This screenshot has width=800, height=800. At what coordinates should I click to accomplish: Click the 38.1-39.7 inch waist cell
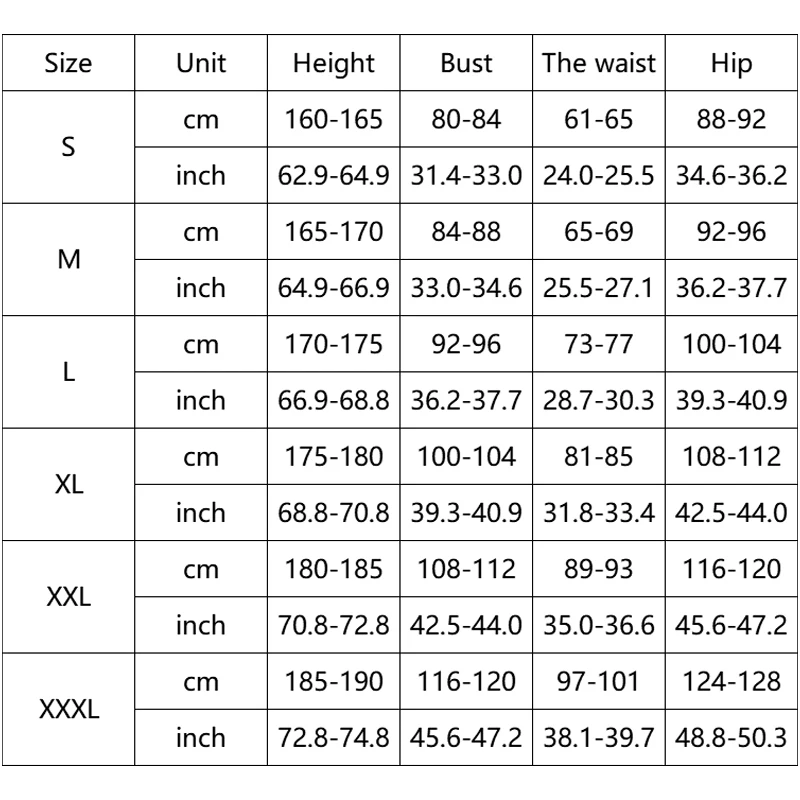tap(598, 738)
